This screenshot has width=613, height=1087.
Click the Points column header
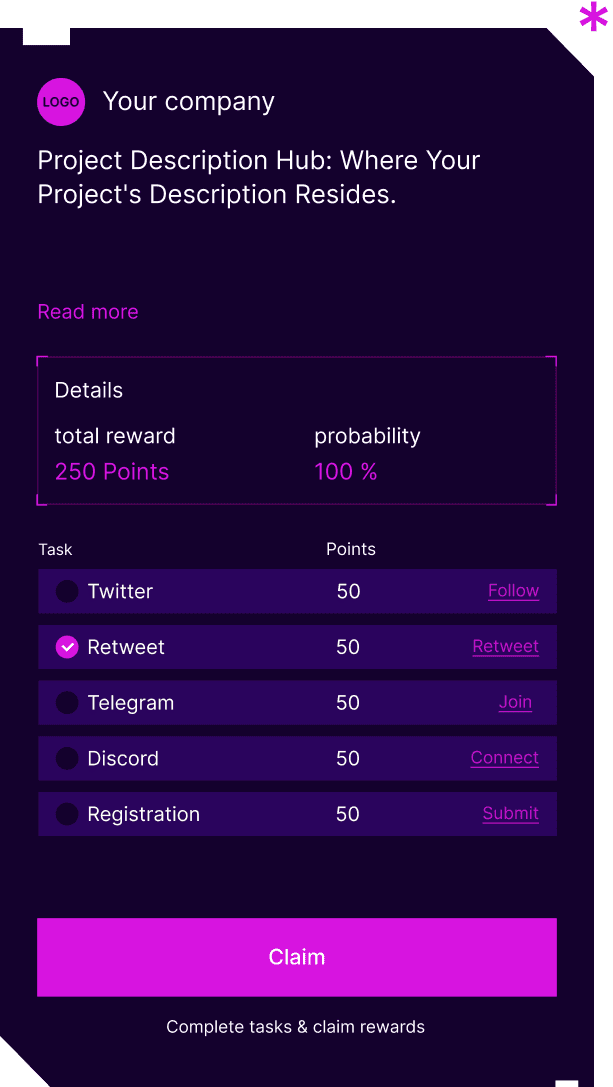pos(351,549)
